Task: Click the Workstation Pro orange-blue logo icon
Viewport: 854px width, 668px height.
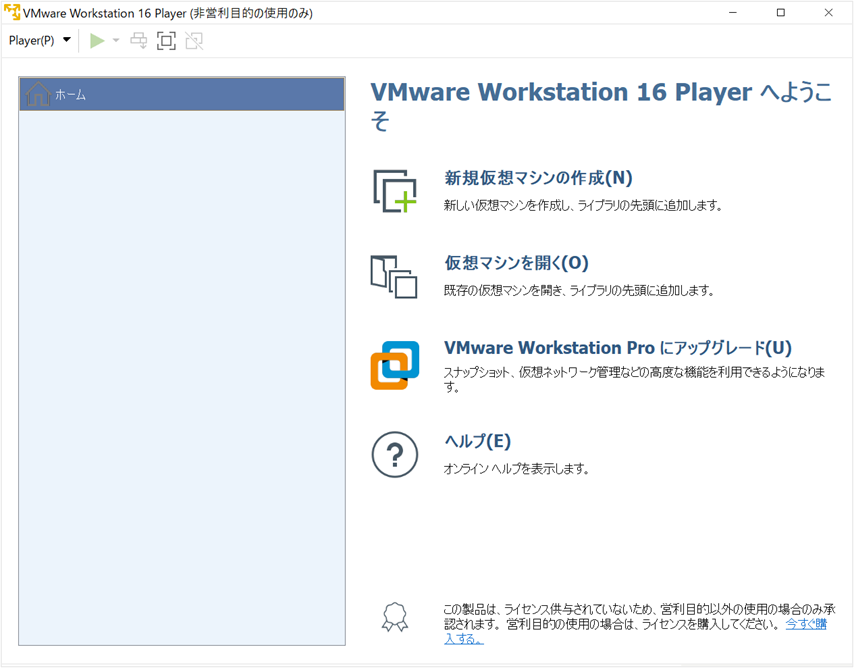Action: [x=395, y=365]
